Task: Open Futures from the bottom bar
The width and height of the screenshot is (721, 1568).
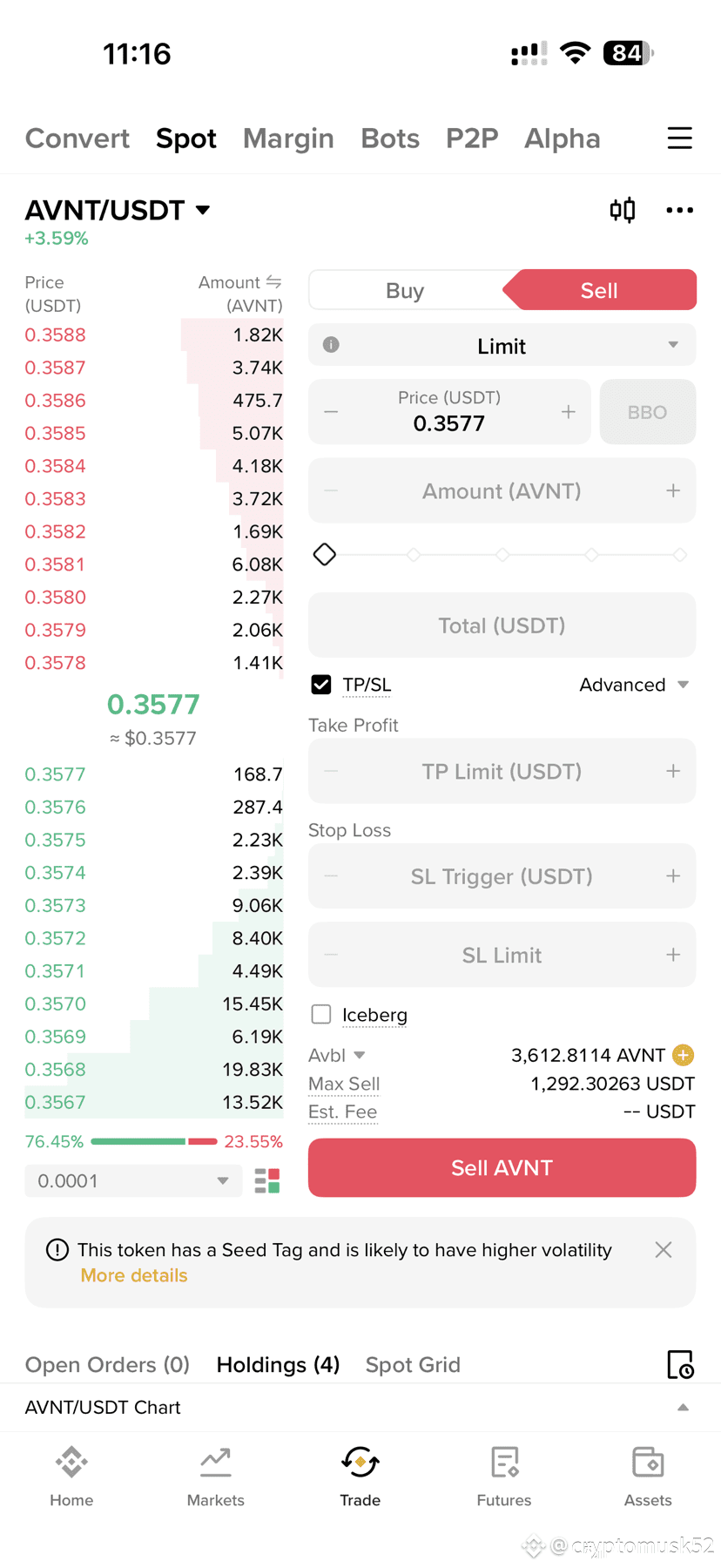Action: pyautogui.click(x=504, y=1477)
